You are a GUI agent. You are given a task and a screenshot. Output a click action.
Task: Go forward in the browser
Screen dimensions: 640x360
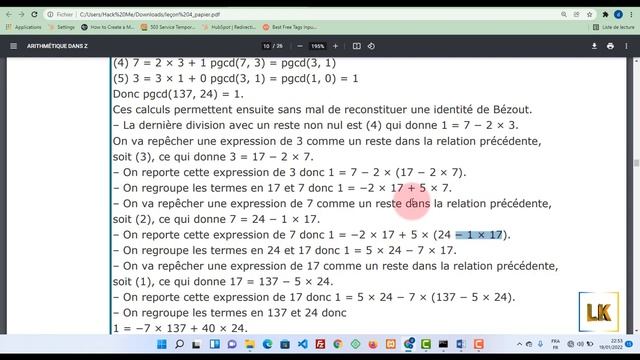(x=22, y=14)
